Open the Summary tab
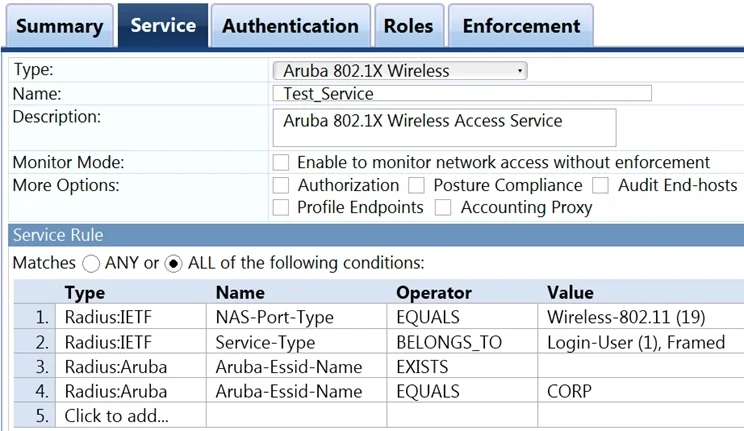The image size is (744, 431). [60, 26]
